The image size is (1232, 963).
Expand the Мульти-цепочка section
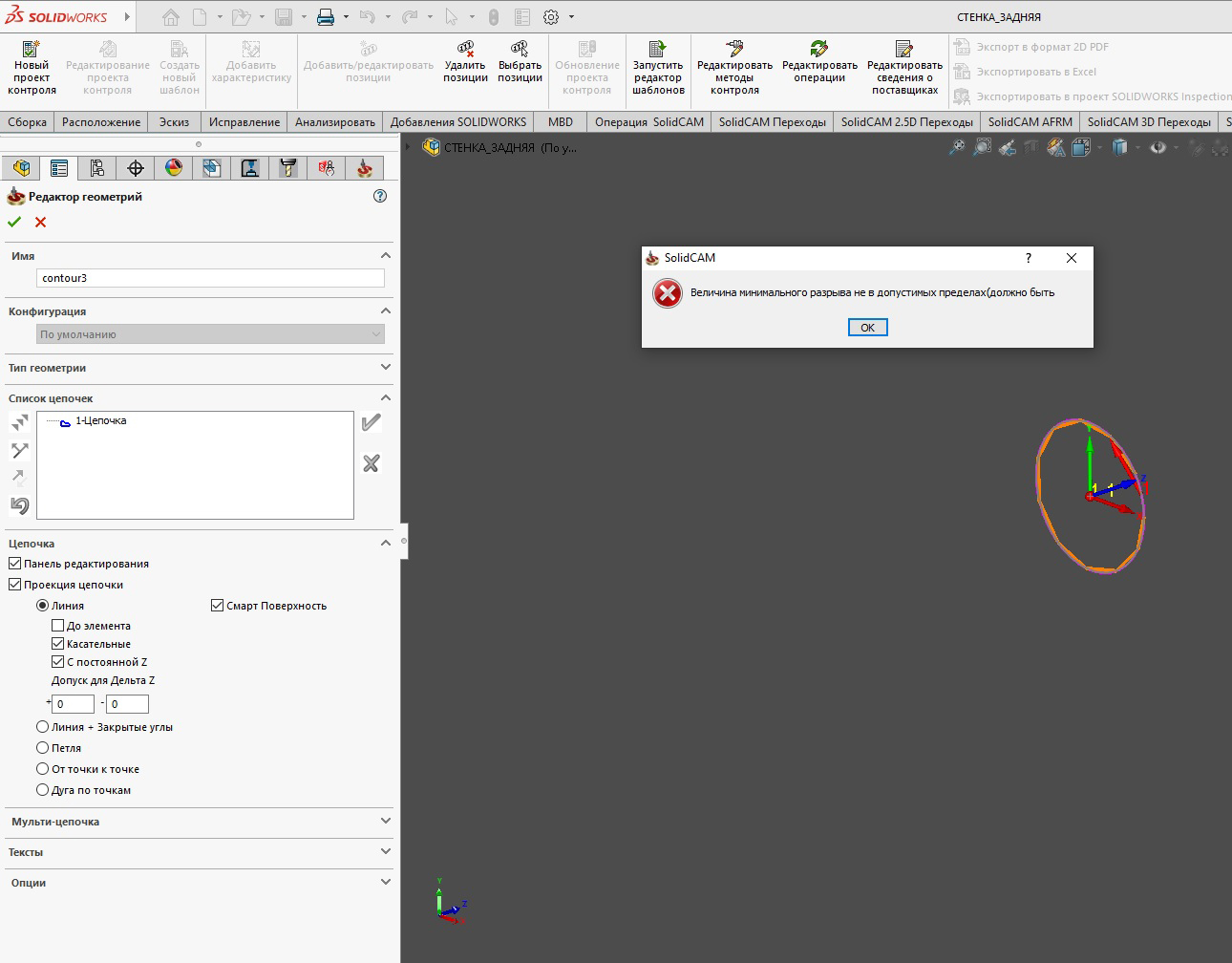[x=386, y=821]
